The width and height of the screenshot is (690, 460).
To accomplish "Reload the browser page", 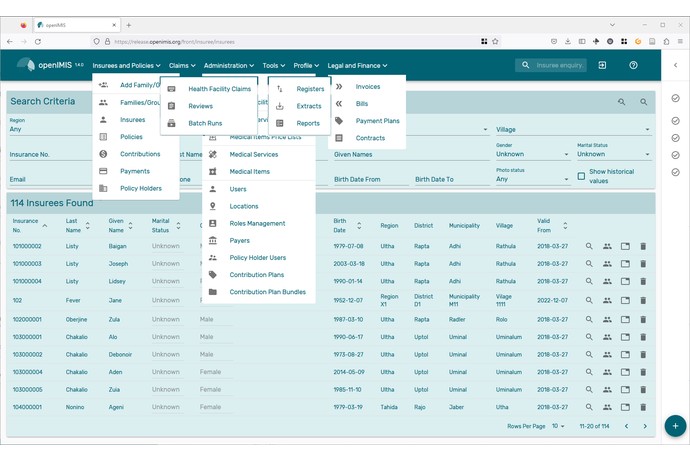I will point(38,41).
